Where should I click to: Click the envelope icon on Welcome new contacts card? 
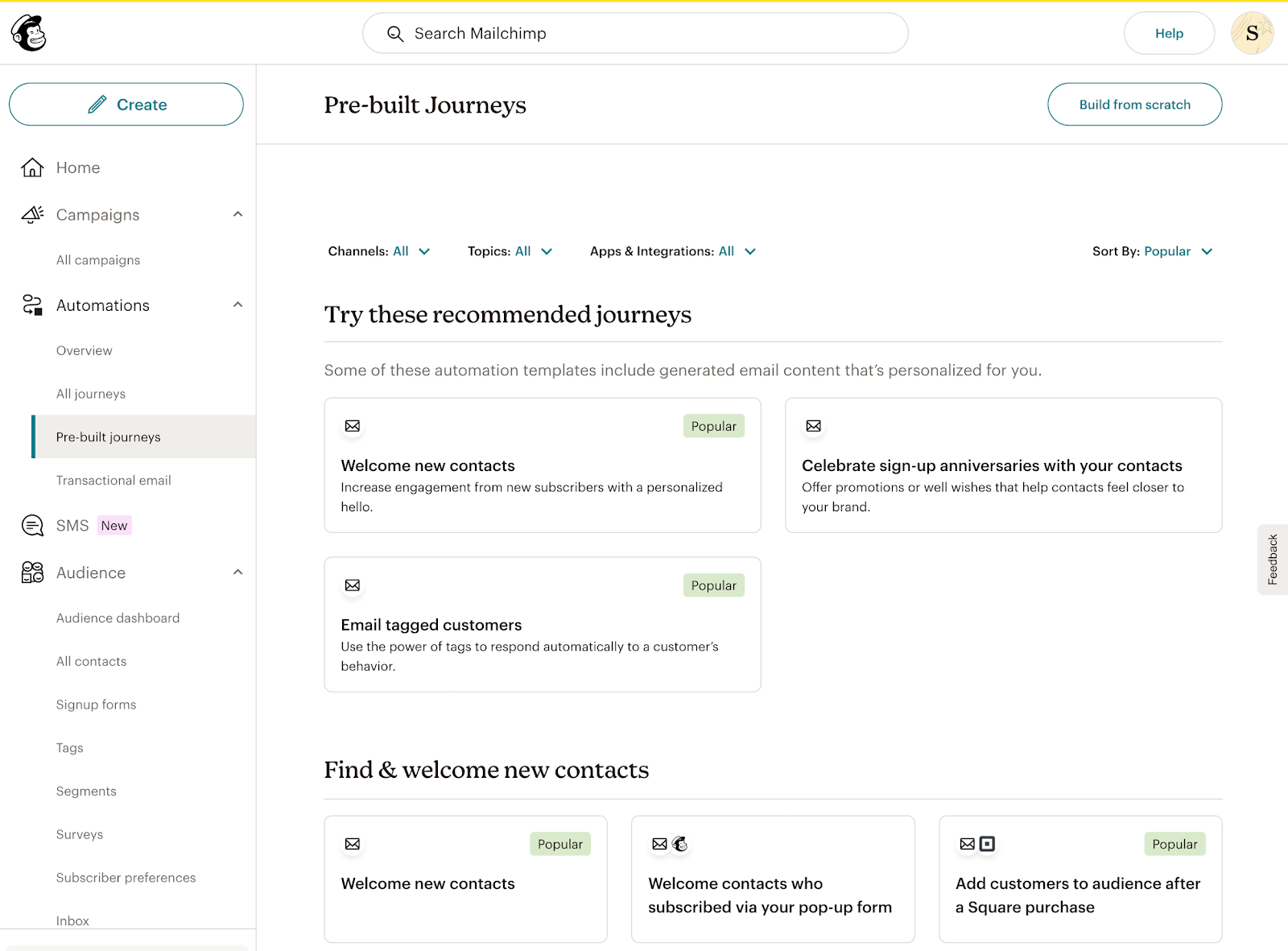(x=352, y=426)
